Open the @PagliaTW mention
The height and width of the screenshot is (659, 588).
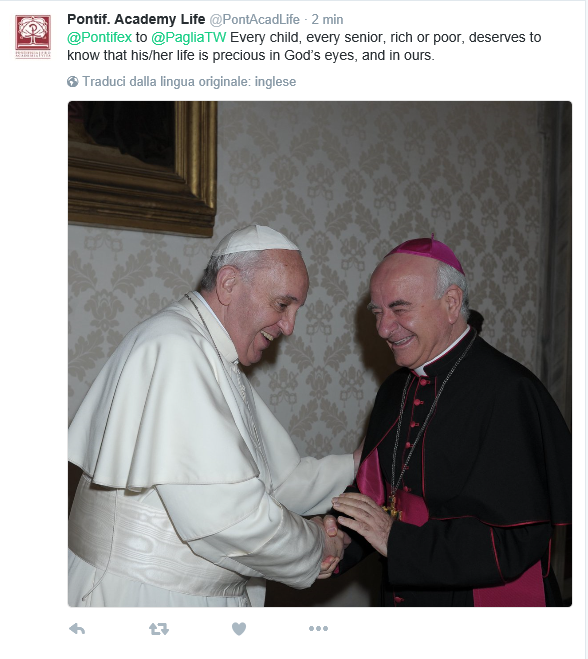pyautogui.click(x=188, y=37)
